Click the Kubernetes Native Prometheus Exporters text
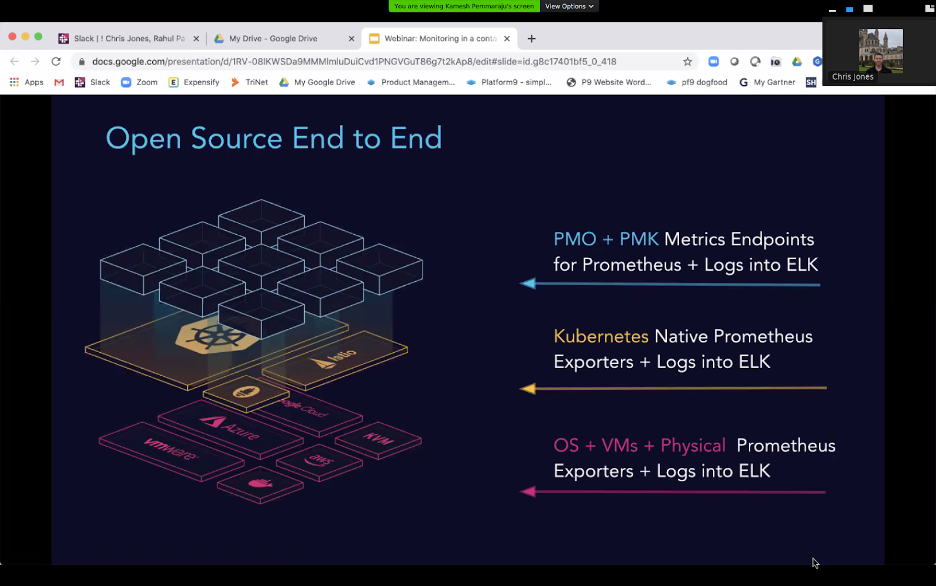 (683, 349)
